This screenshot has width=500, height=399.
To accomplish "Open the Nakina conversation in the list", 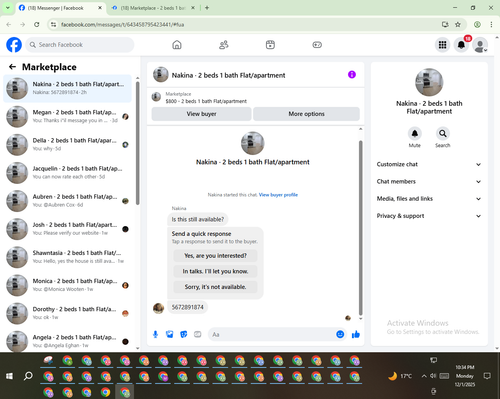I will click(67, 88).
